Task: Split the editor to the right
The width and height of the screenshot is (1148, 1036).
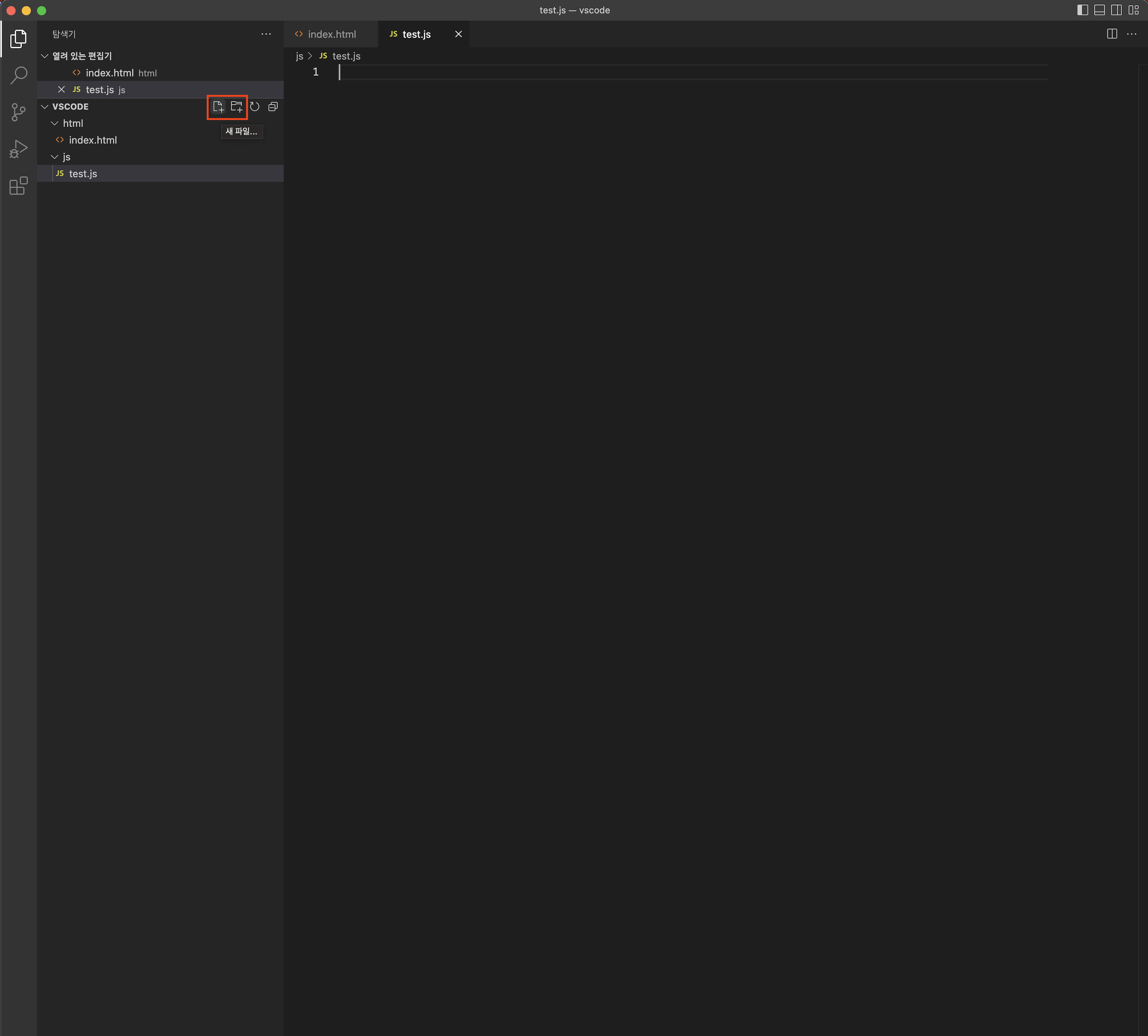Action: pyautogui.click(x=1111, y=34)
